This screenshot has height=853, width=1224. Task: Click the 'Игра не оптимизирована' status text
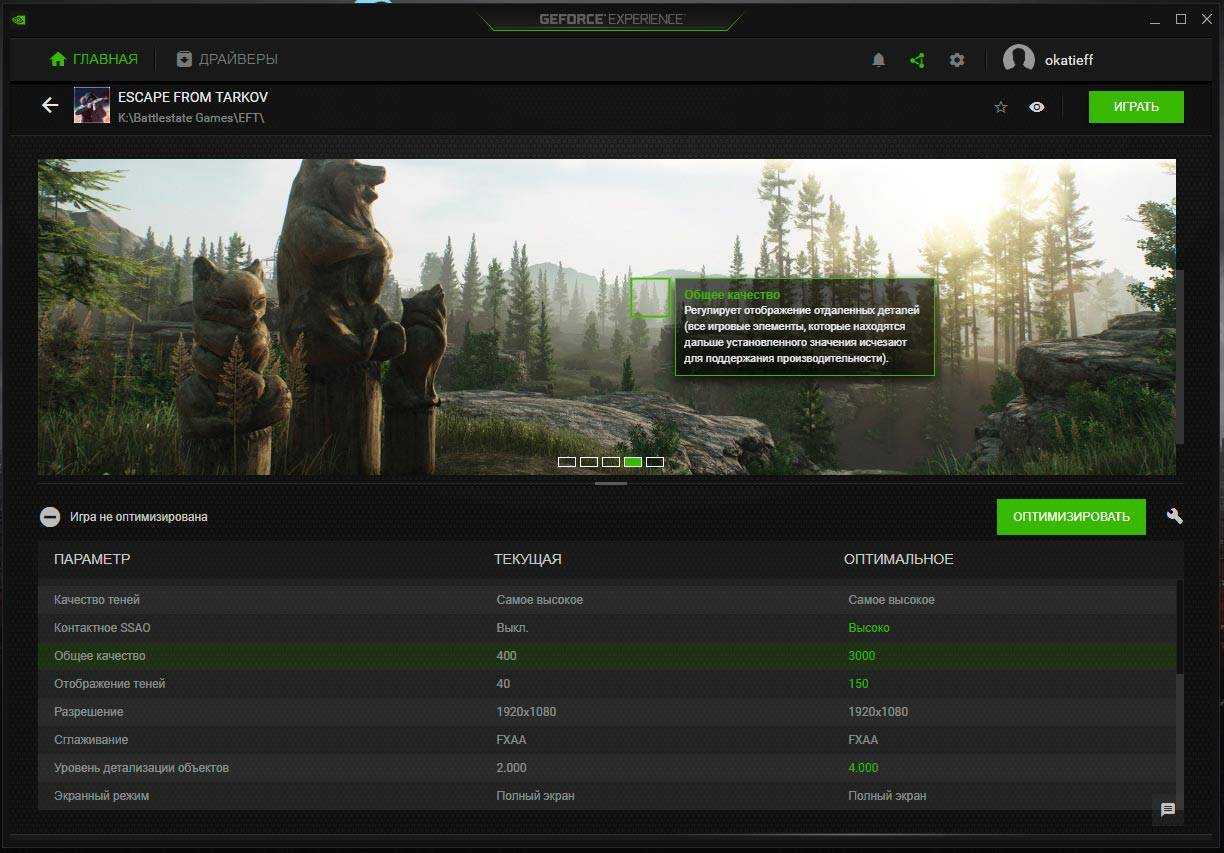[x=139, y=517]
